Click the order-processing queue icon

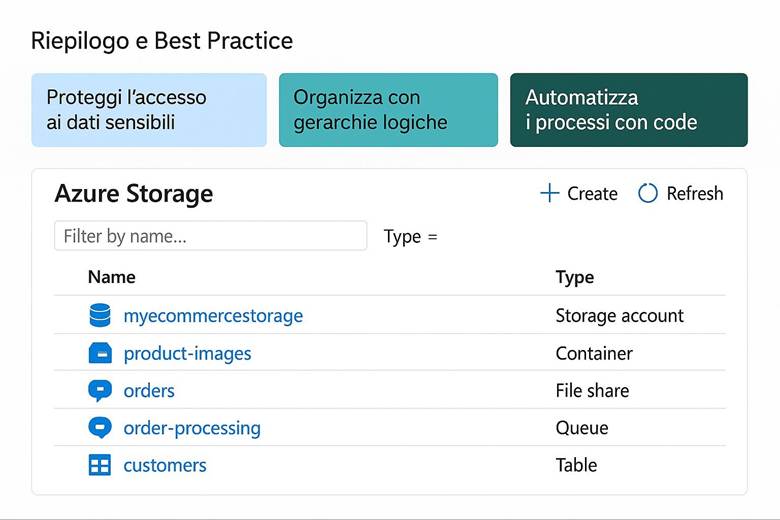[100, 428]
